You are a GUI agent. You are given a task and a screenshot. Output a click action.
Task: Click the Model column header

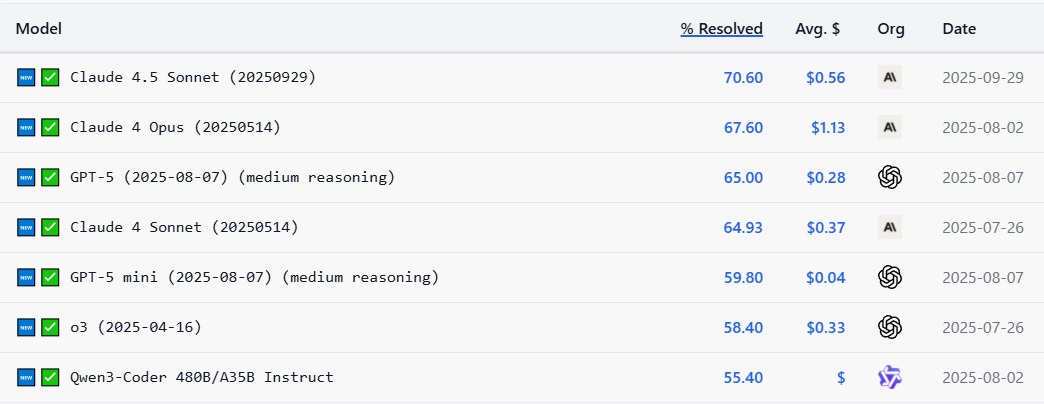point(38,29)
